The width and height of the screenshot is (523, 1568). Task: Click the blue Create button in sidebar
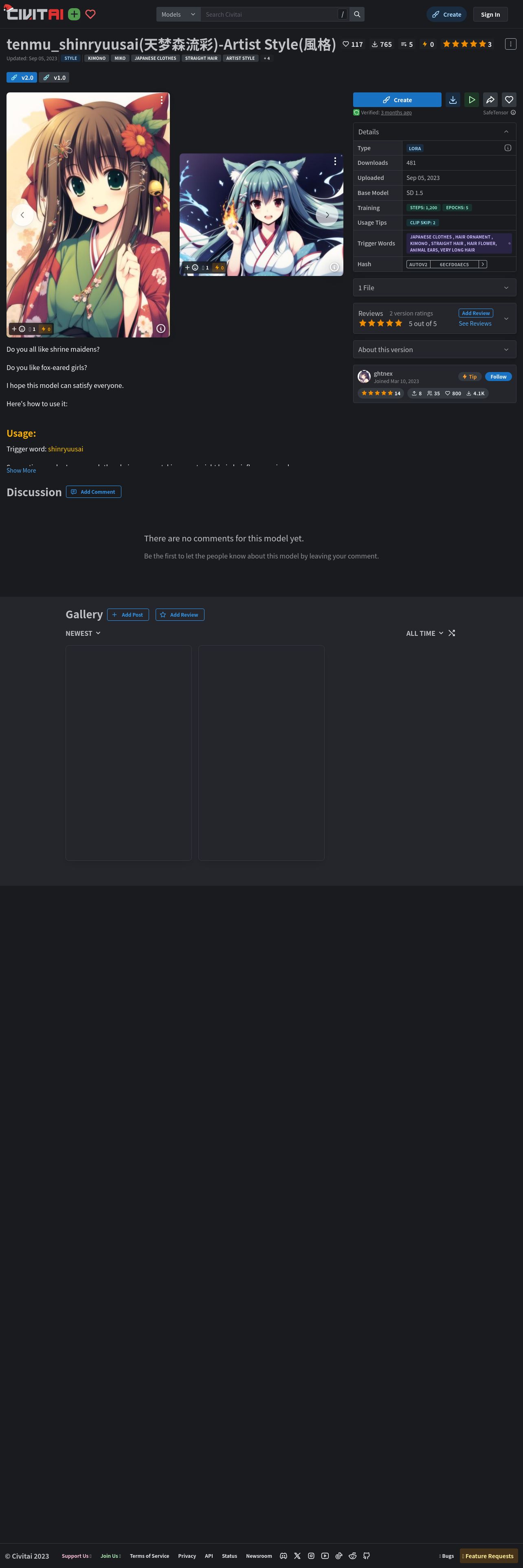397,100
